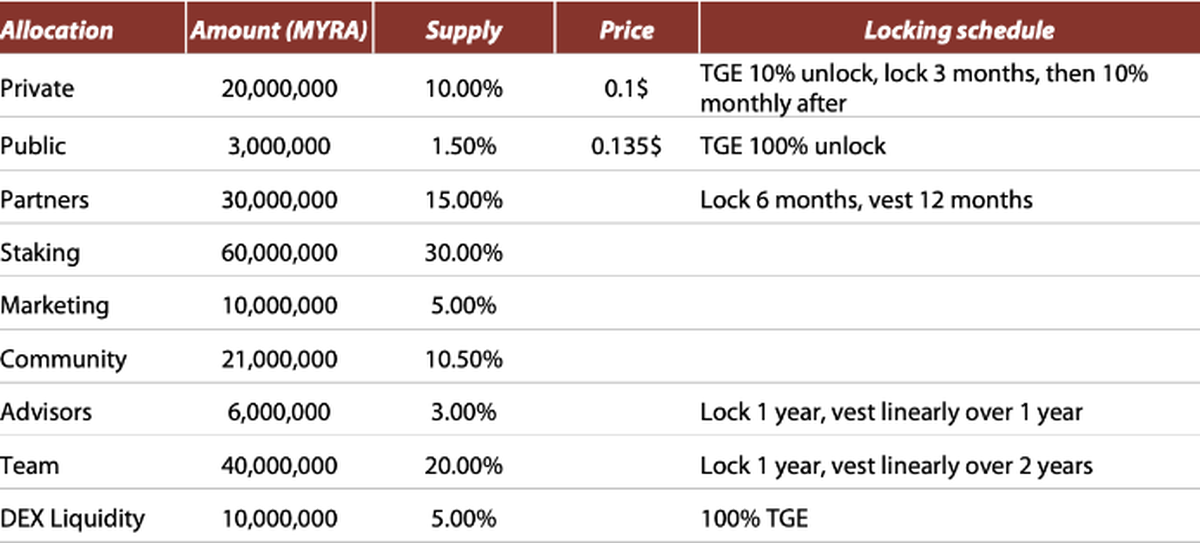Select the Advisors row label

pos(45,412)
